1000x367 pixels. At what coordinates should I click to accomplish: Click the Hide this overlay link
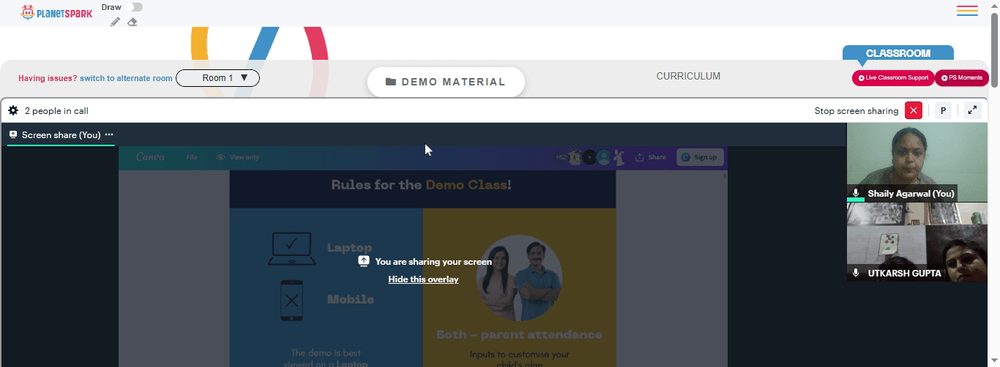(423, 280)
